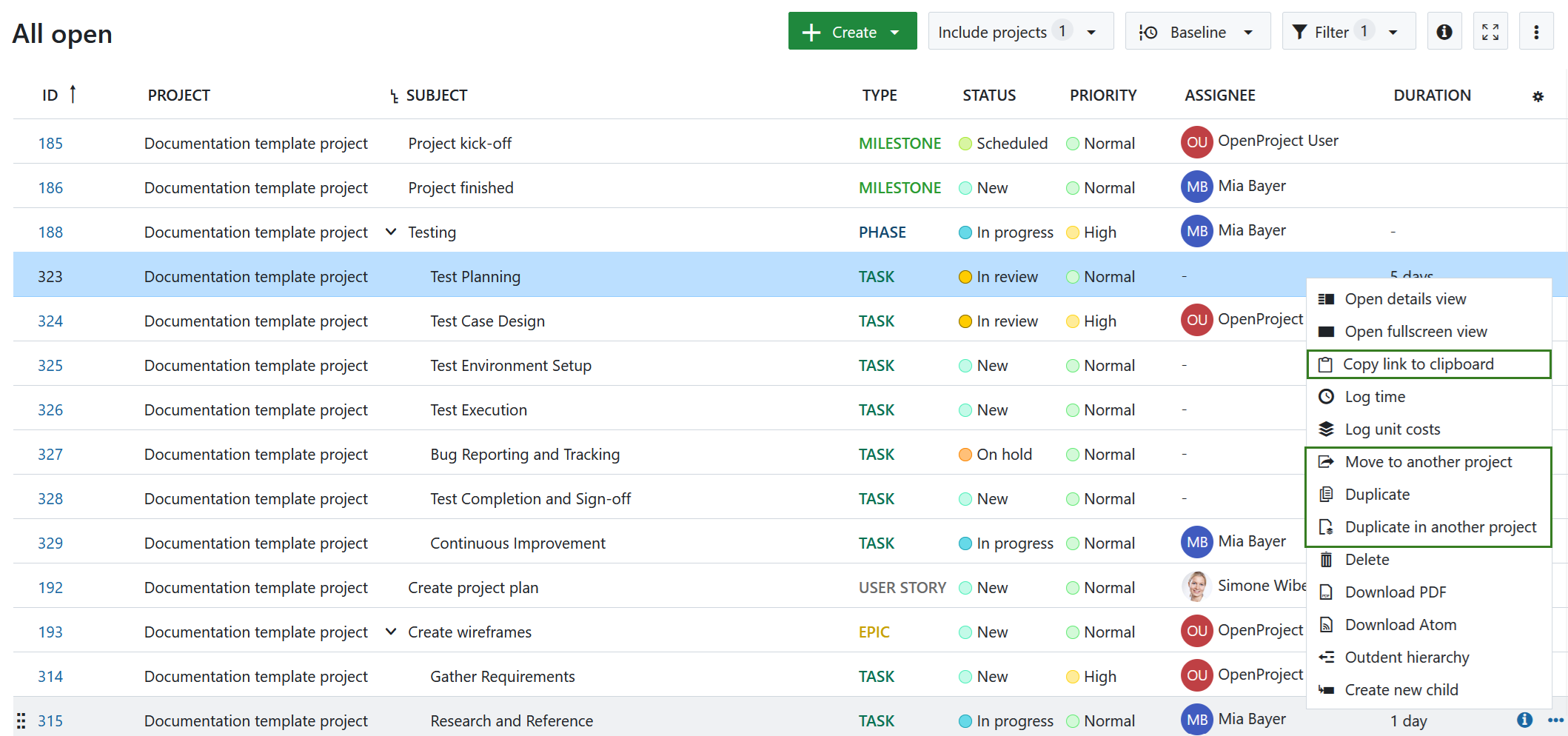1568x736 pixels.
Task: Open the vertical kebab menu top right
Action: (1537, 31)
